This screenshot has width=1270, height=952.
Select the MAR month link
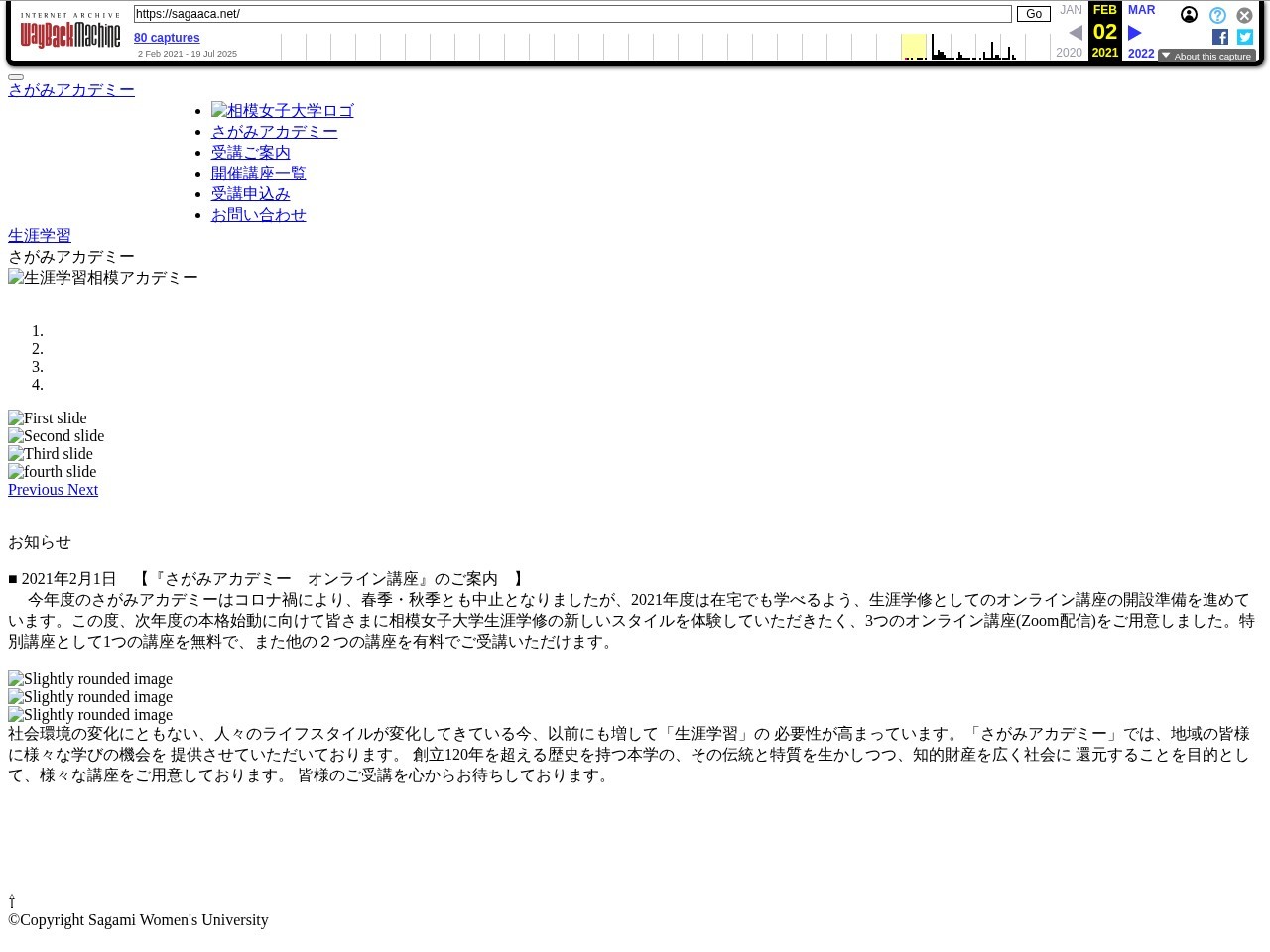[1141, 10]
